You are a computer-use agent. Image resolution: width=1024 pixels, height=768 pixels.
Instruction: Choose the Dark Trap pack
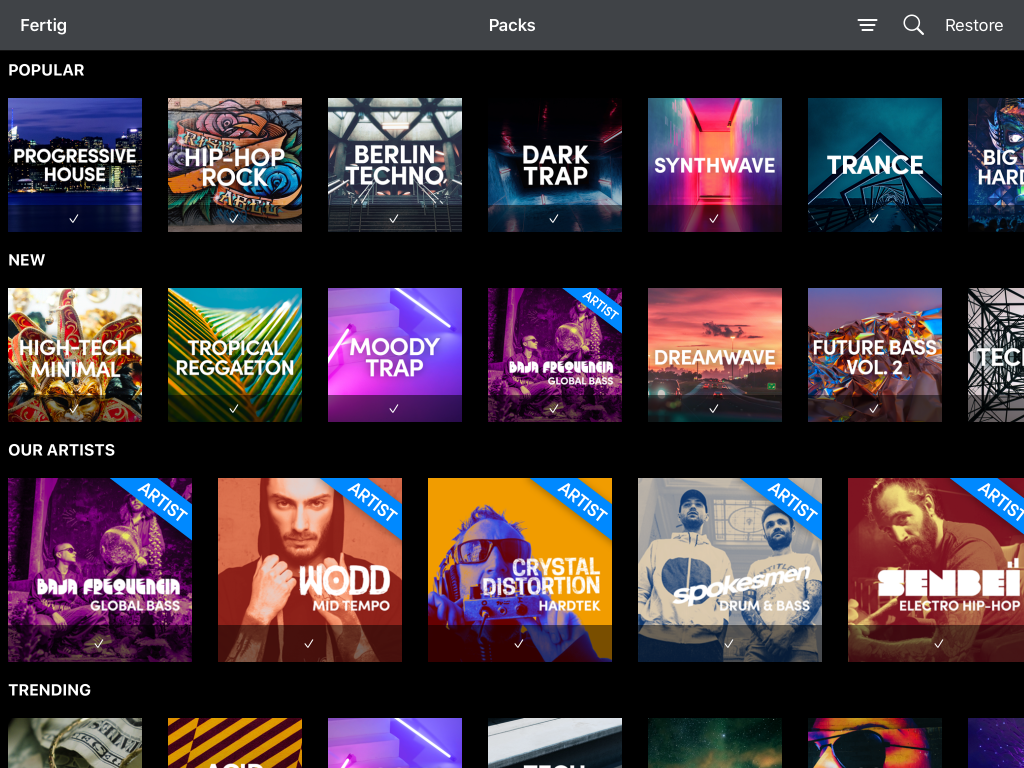(555, 164)
